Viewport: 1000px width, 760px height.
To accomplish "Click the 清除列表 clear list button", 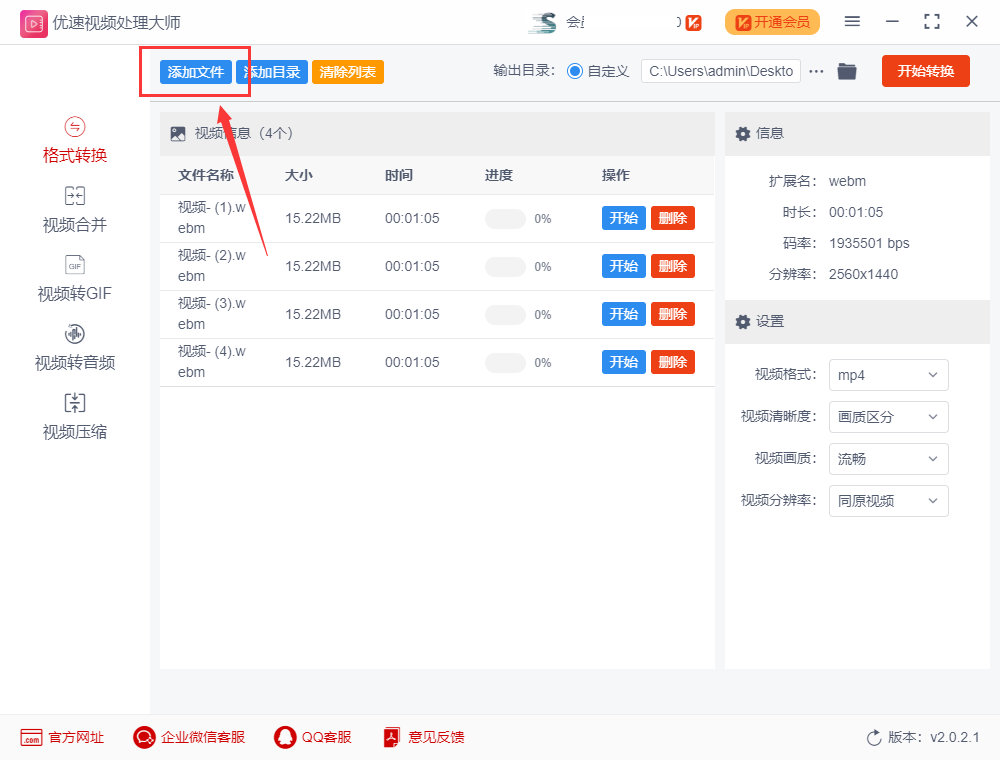I will (347, 72).
